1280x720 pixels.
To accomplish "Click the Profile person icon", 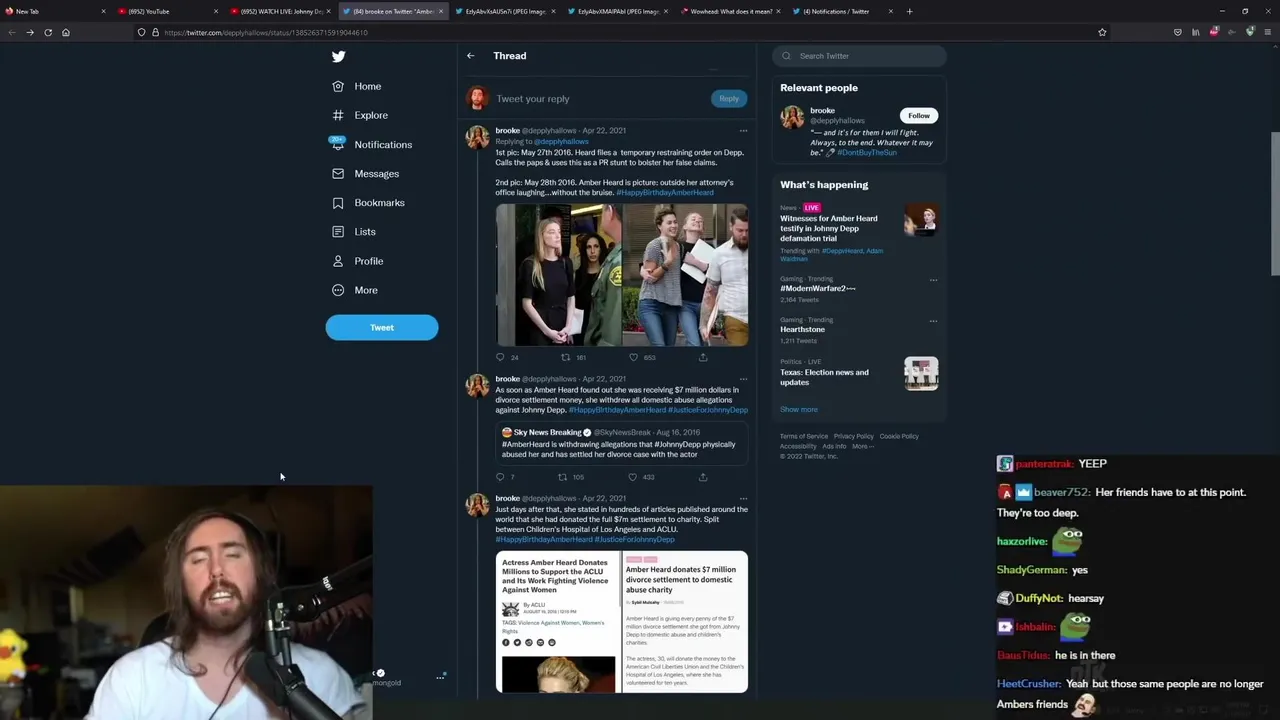I will [338, 261].
